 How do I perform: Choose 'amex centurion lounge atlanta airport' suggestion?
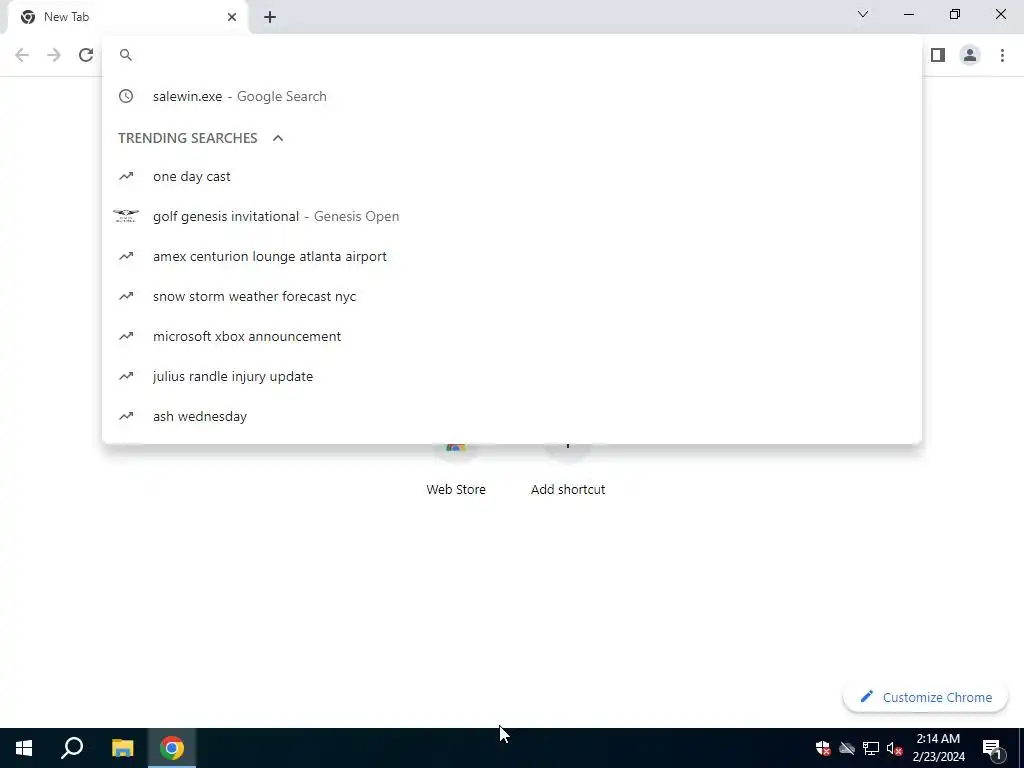click(512, 256)
